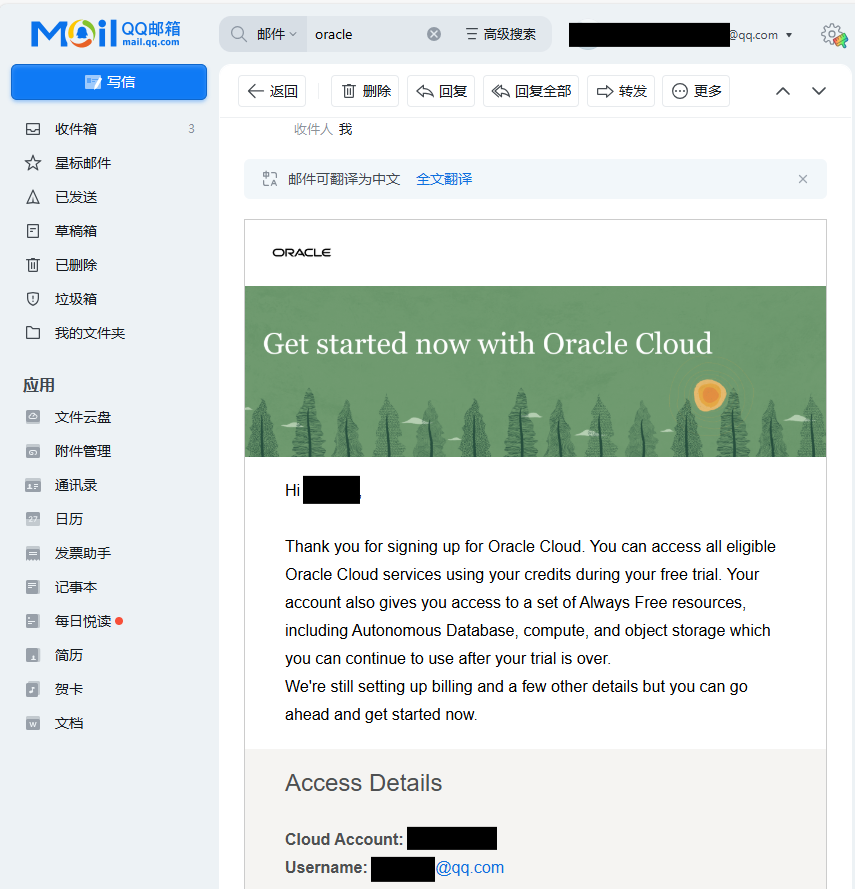Clear the oracle search text

coord(434,35)
